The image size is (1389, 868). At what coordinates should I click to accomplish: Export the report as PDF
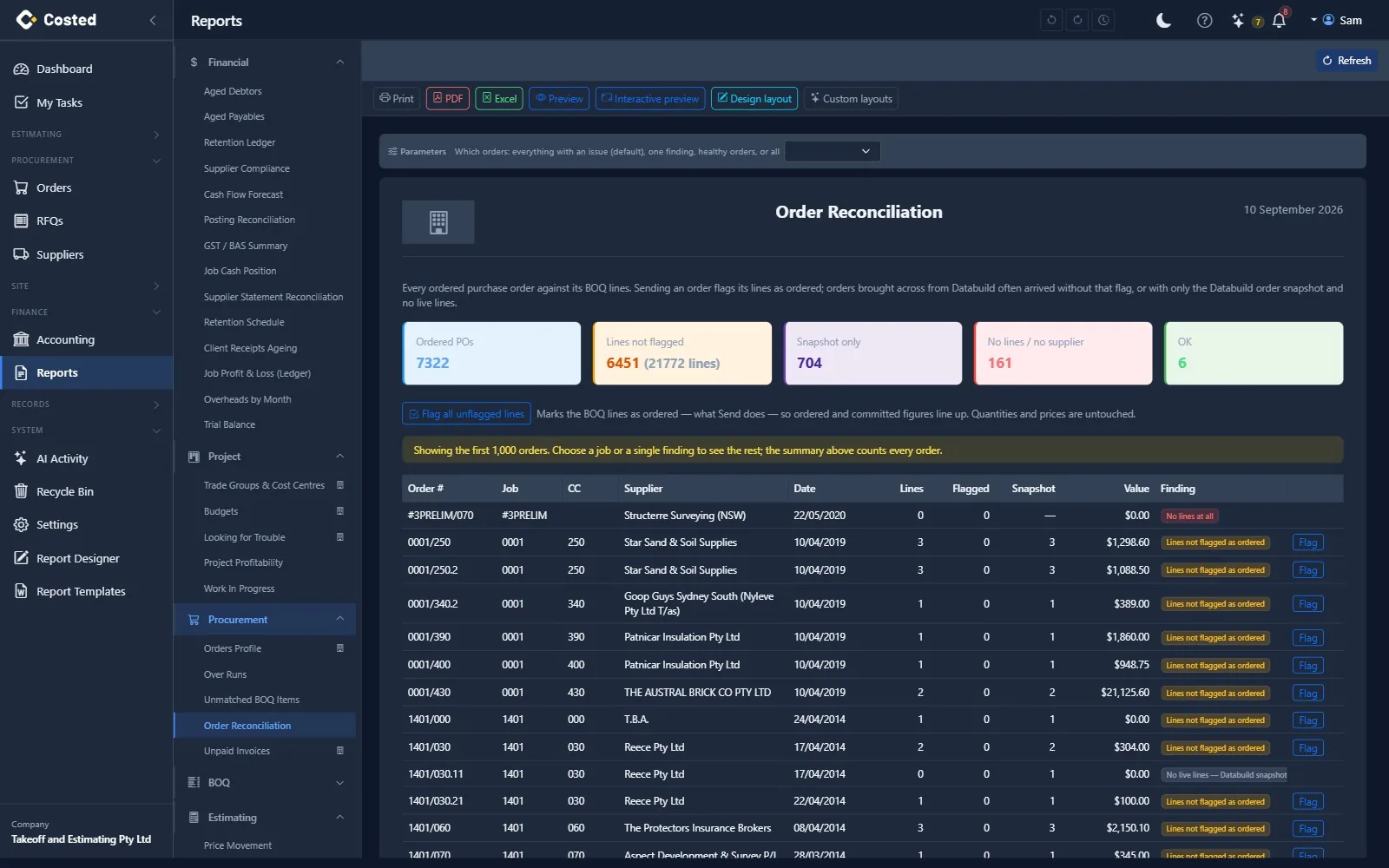pos(448,99)
